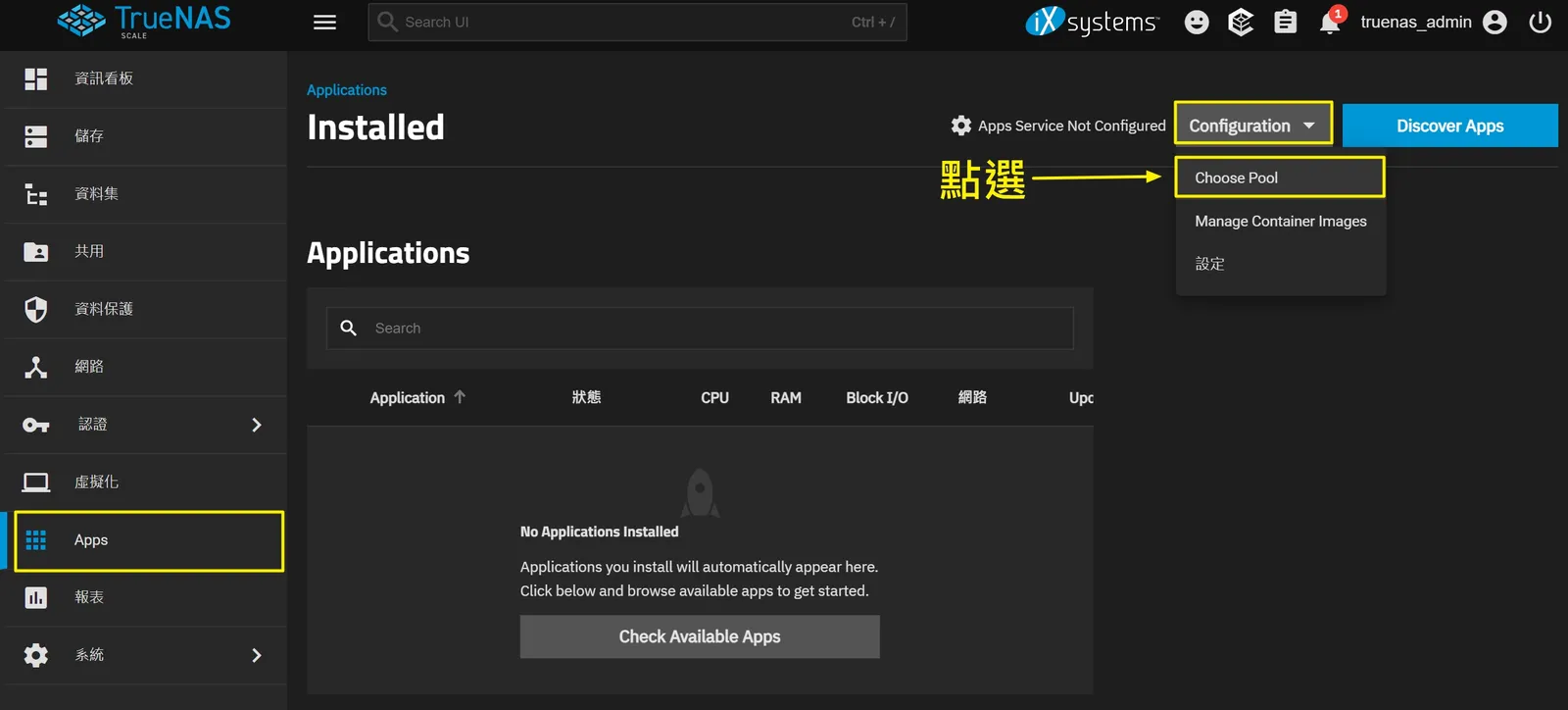Viewport: 1568px width, 710px height.
Task: Click the smiley feedback icon
Action: (x=1197, y=23)
